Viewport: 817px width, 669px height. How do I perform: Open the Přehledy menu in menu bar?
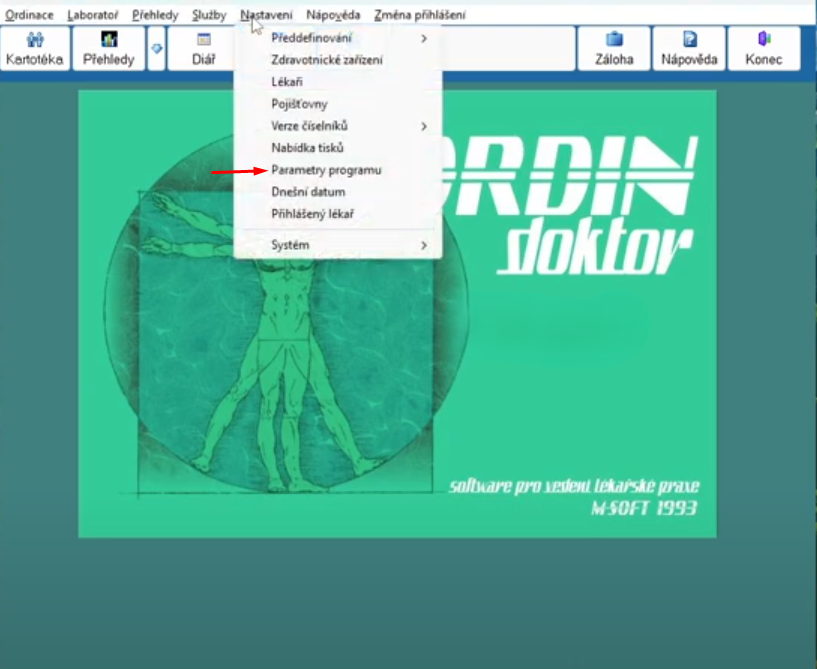coord(155,15)
